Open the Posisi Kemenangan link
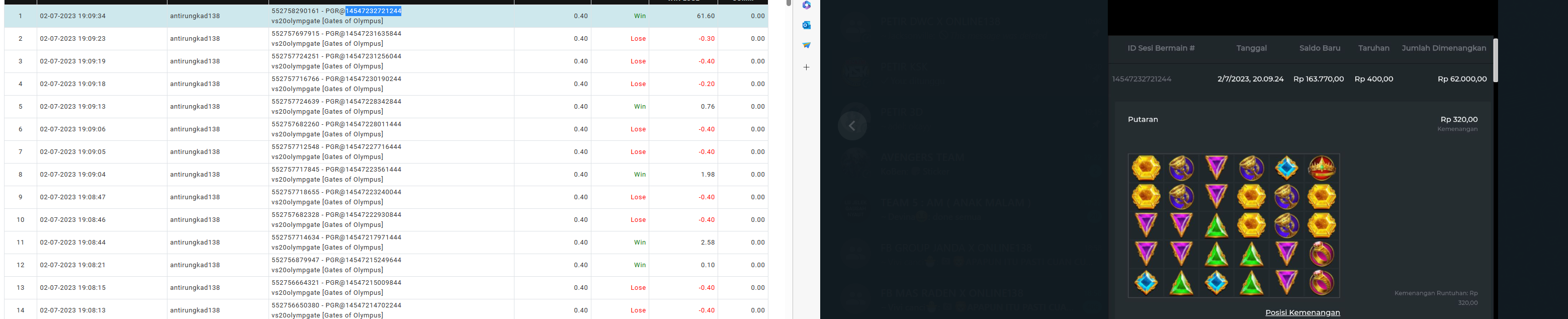 pos(1302,312)
